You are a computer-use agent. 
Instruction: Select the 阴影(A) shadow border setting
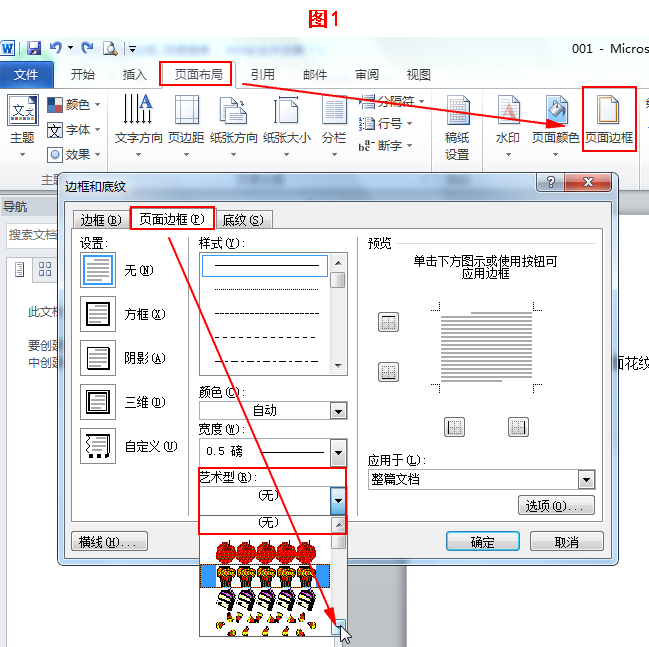tap(98, 358)
